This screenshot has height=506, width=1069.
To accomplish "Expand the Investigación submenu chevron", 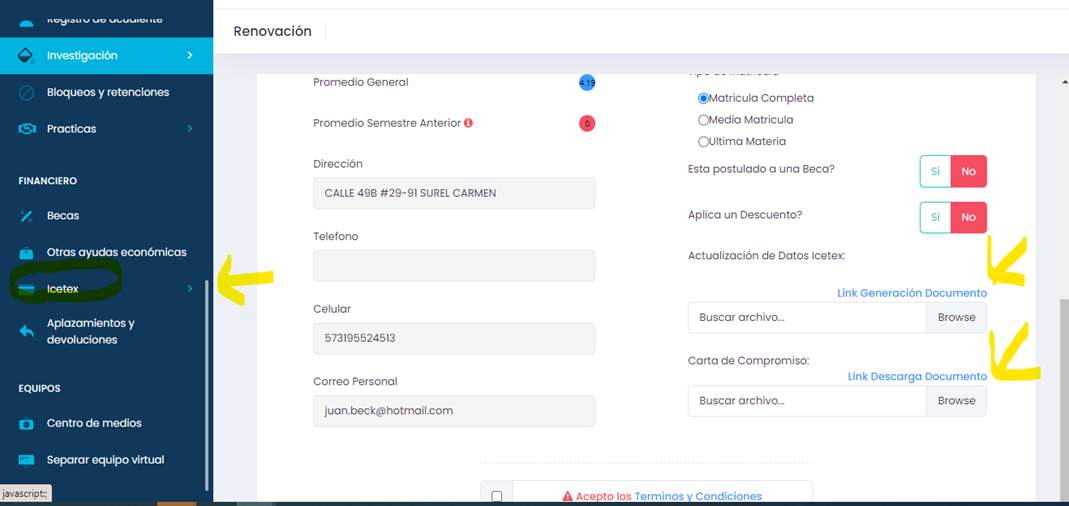I will click(x=190, y=56).
